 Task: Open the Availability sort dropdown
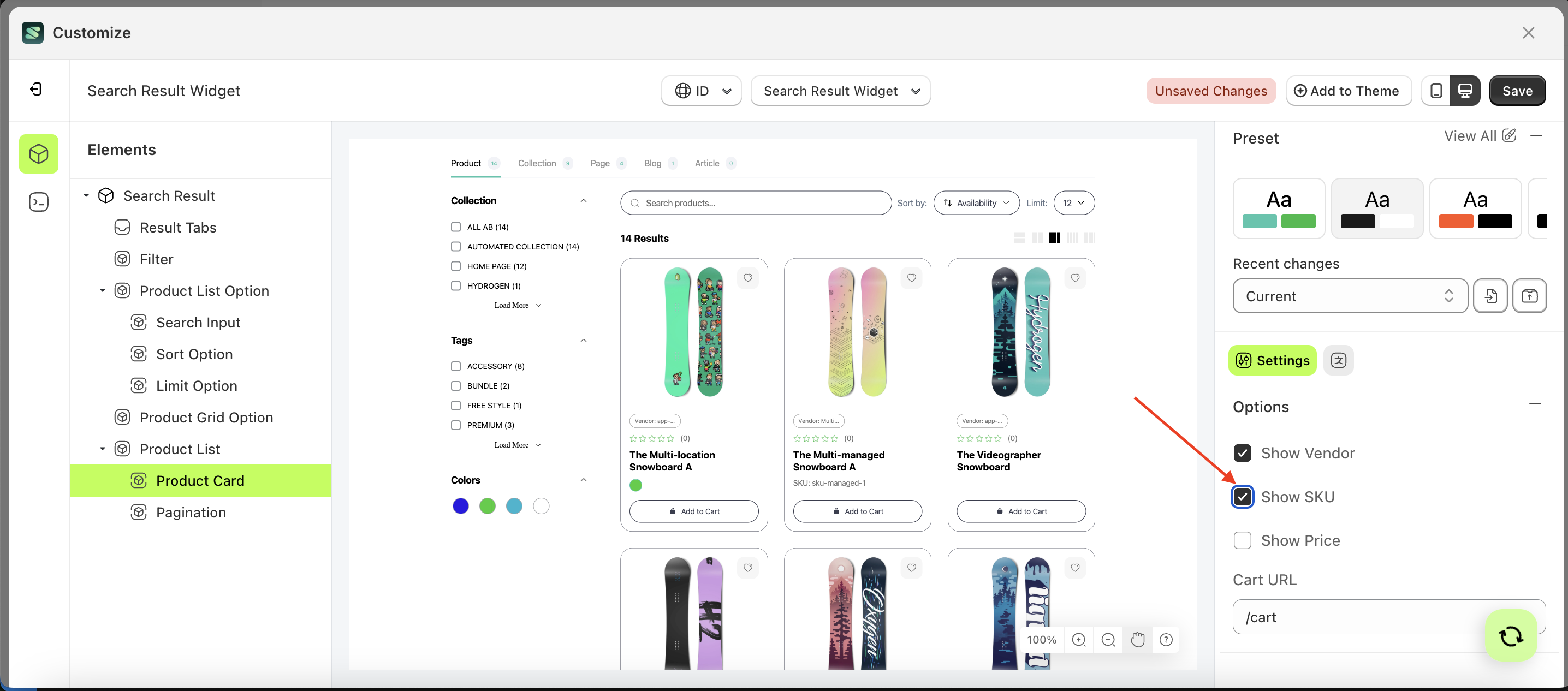point(976,202)
